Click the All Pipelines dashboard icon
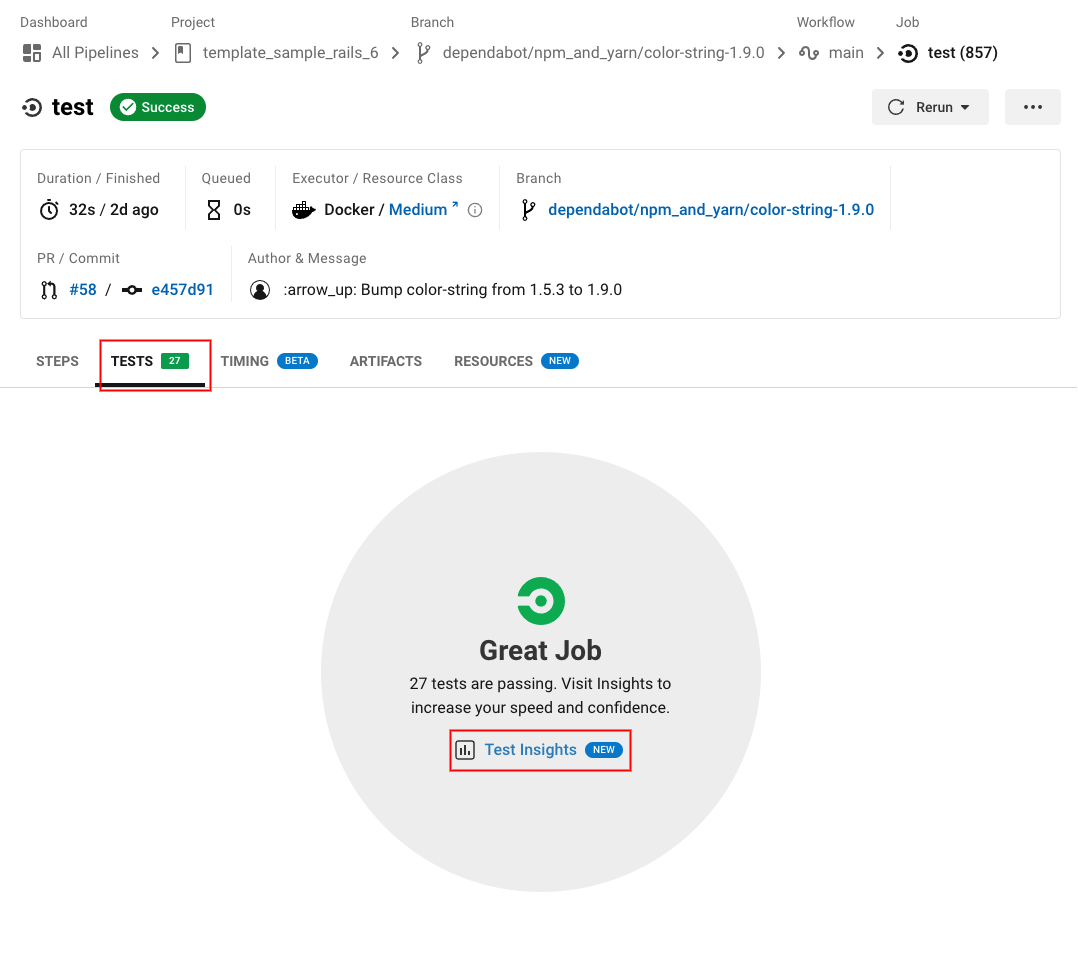The height and width of the screenshot is (962, 1078). [x=32, y=53]
